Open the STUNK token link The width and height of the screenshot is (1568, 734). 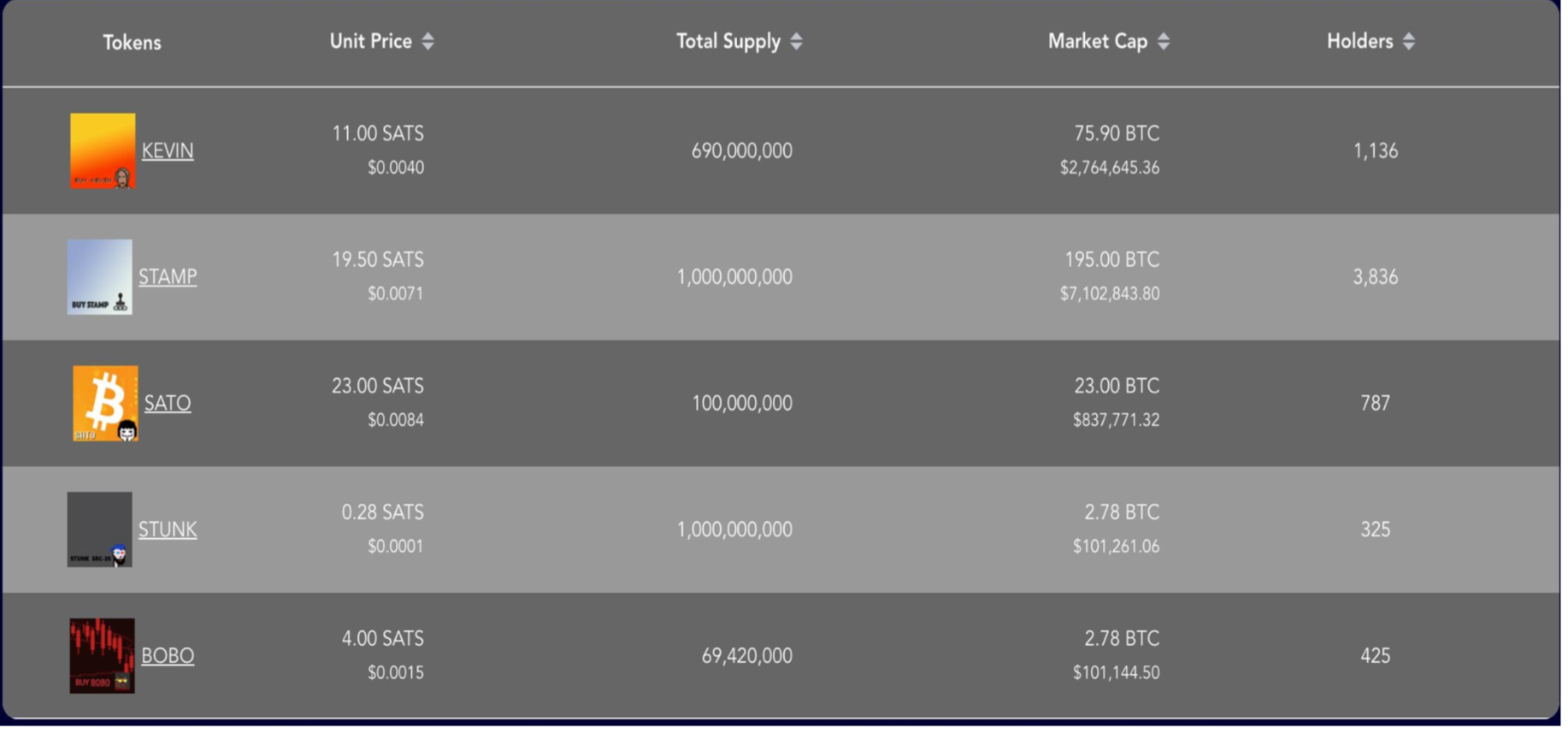[x=168, y=530]
